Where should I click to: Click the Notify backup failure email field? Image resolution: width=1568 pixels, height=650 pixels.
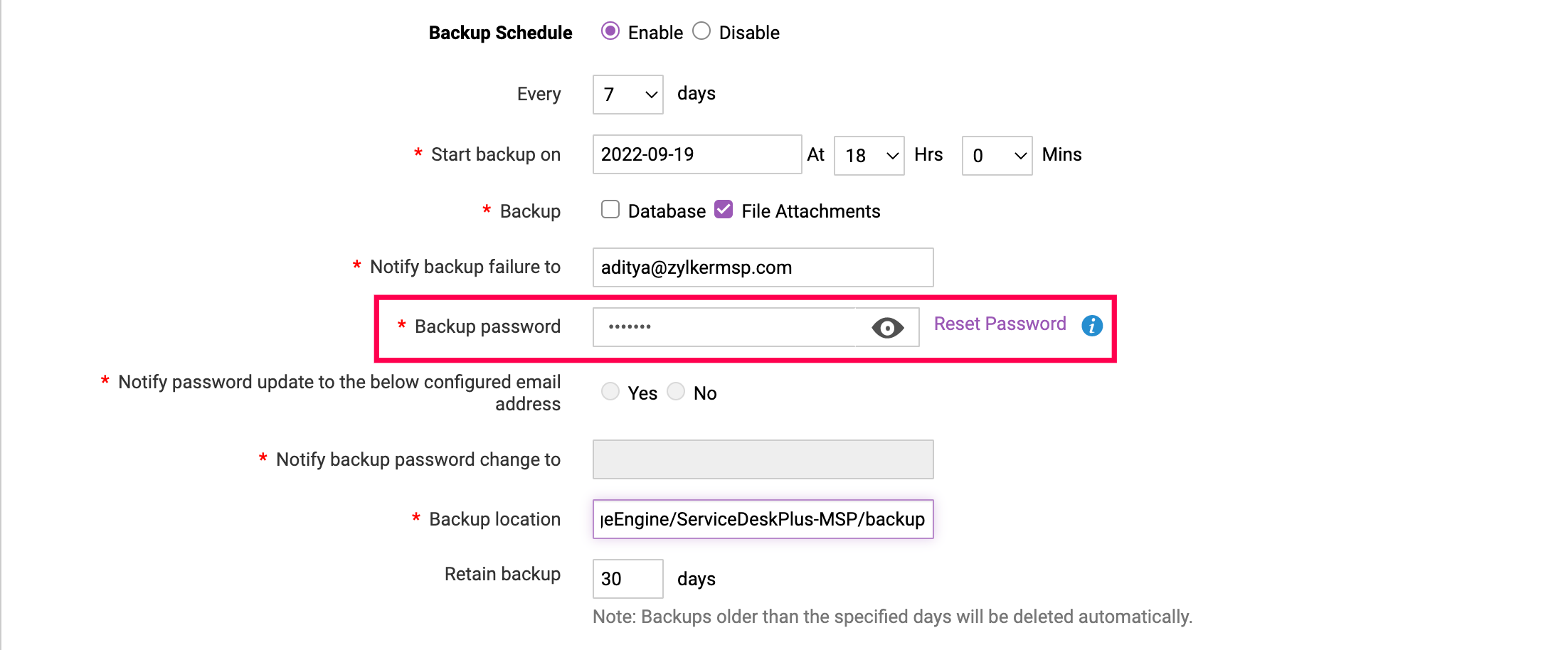(763, 267)
